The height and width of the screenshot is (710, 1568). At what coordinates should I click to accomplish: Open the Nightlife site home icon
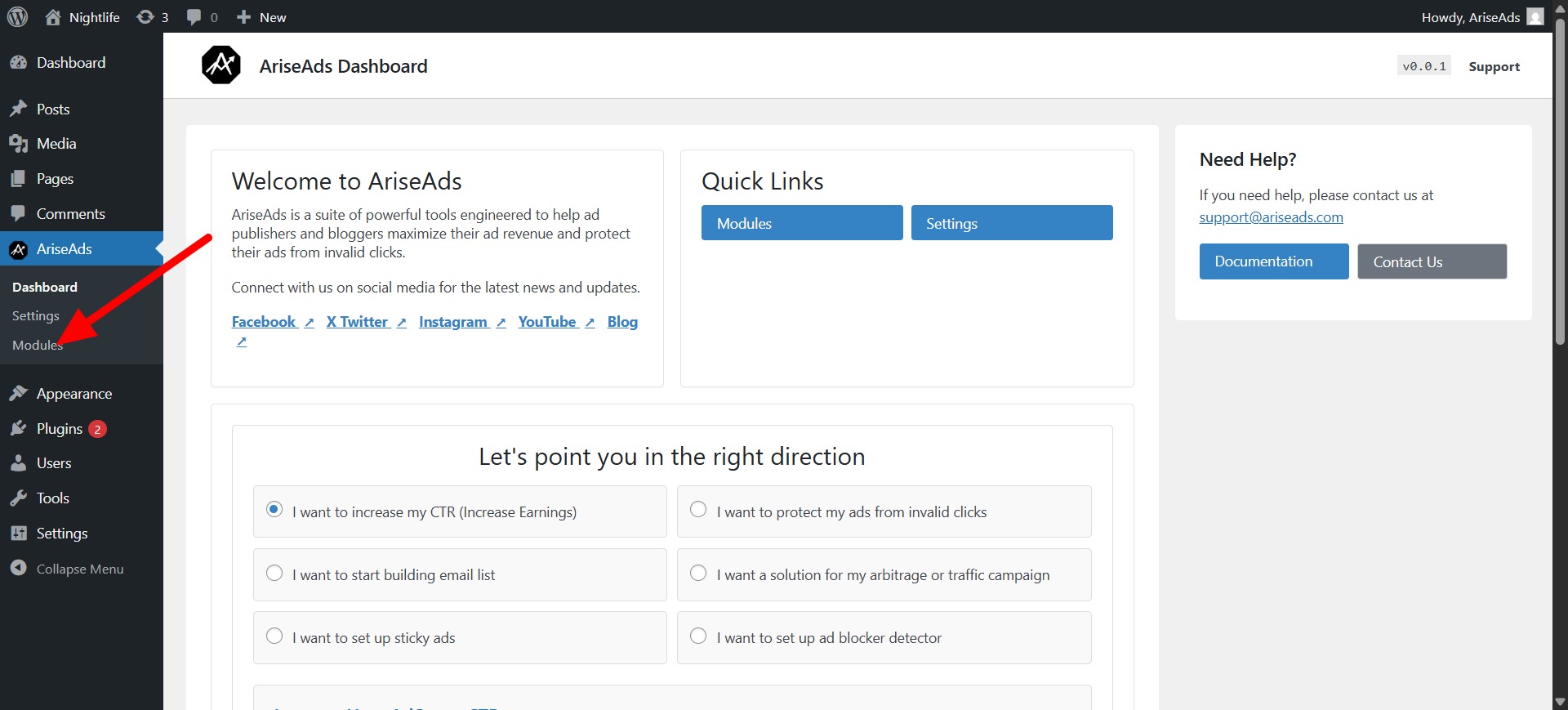click(x=53, y=17)
